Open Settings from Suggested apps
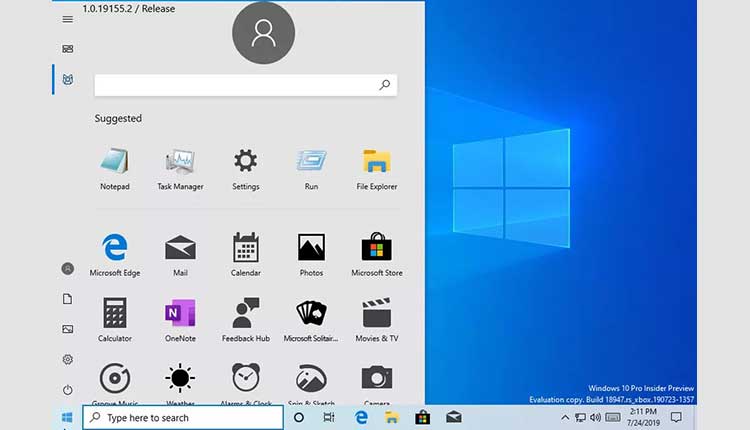 click(x=245, y=169)
